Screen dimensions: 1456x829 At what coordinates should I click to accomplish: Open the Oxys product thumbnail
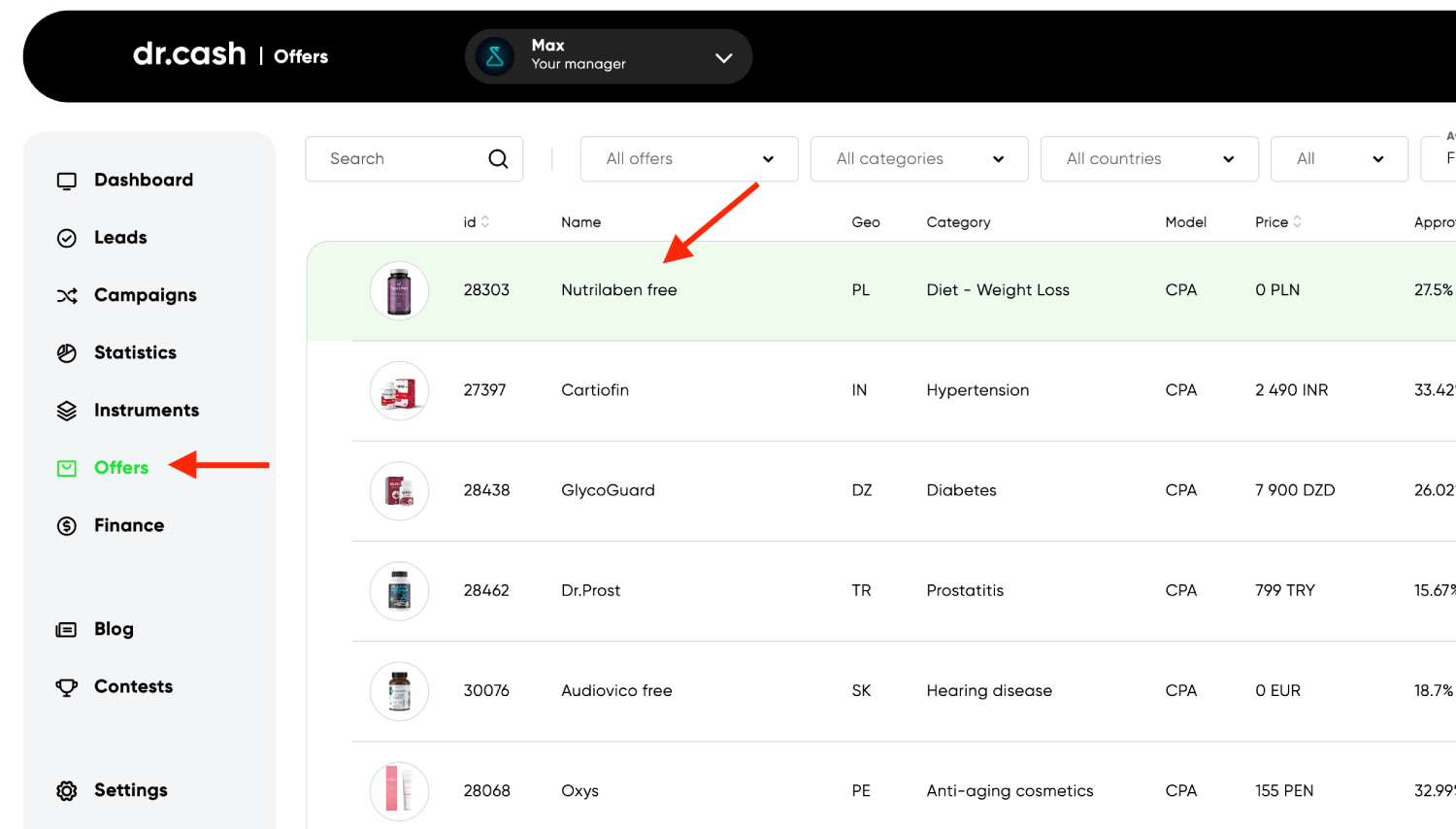[399, 791]
